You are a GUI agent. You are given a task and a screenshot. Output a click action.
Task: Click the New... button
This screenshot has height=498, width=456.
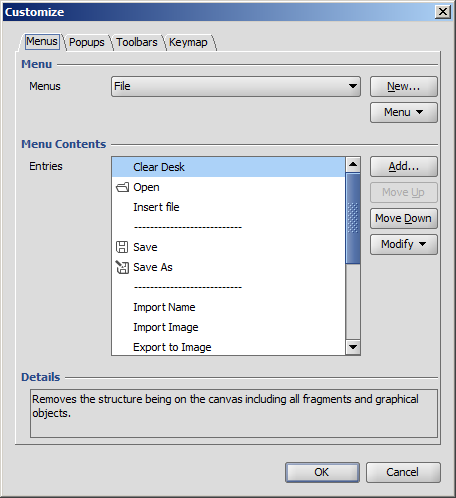(x=404, y=86)
